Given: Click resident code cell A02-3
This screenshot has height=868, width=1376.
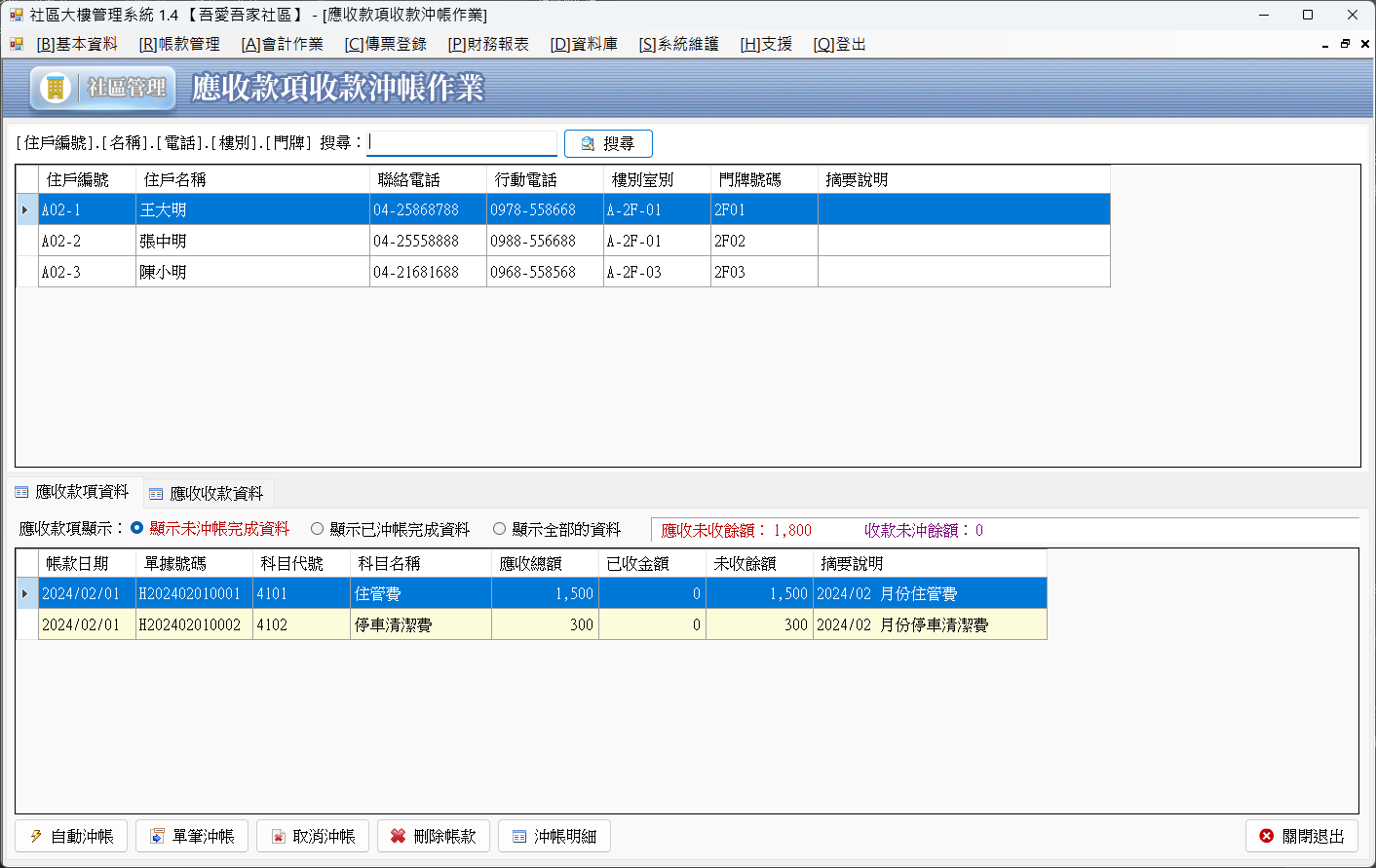Looking at the screenshot, I should (88, 272).
